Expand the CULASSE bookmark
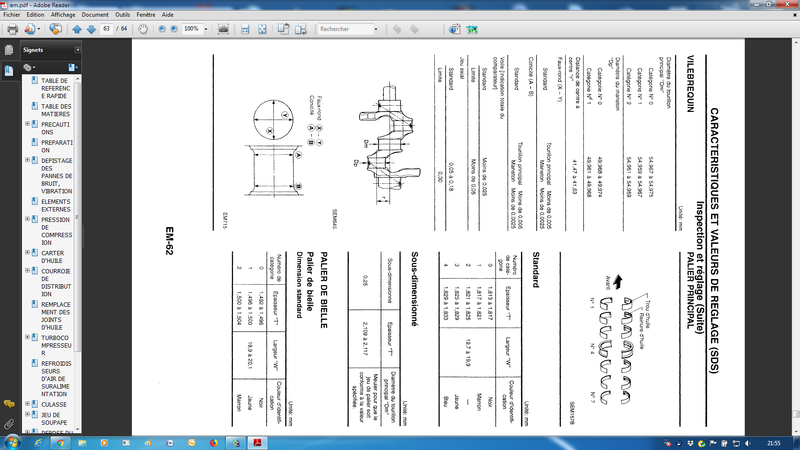 click(x=28, y=404)
